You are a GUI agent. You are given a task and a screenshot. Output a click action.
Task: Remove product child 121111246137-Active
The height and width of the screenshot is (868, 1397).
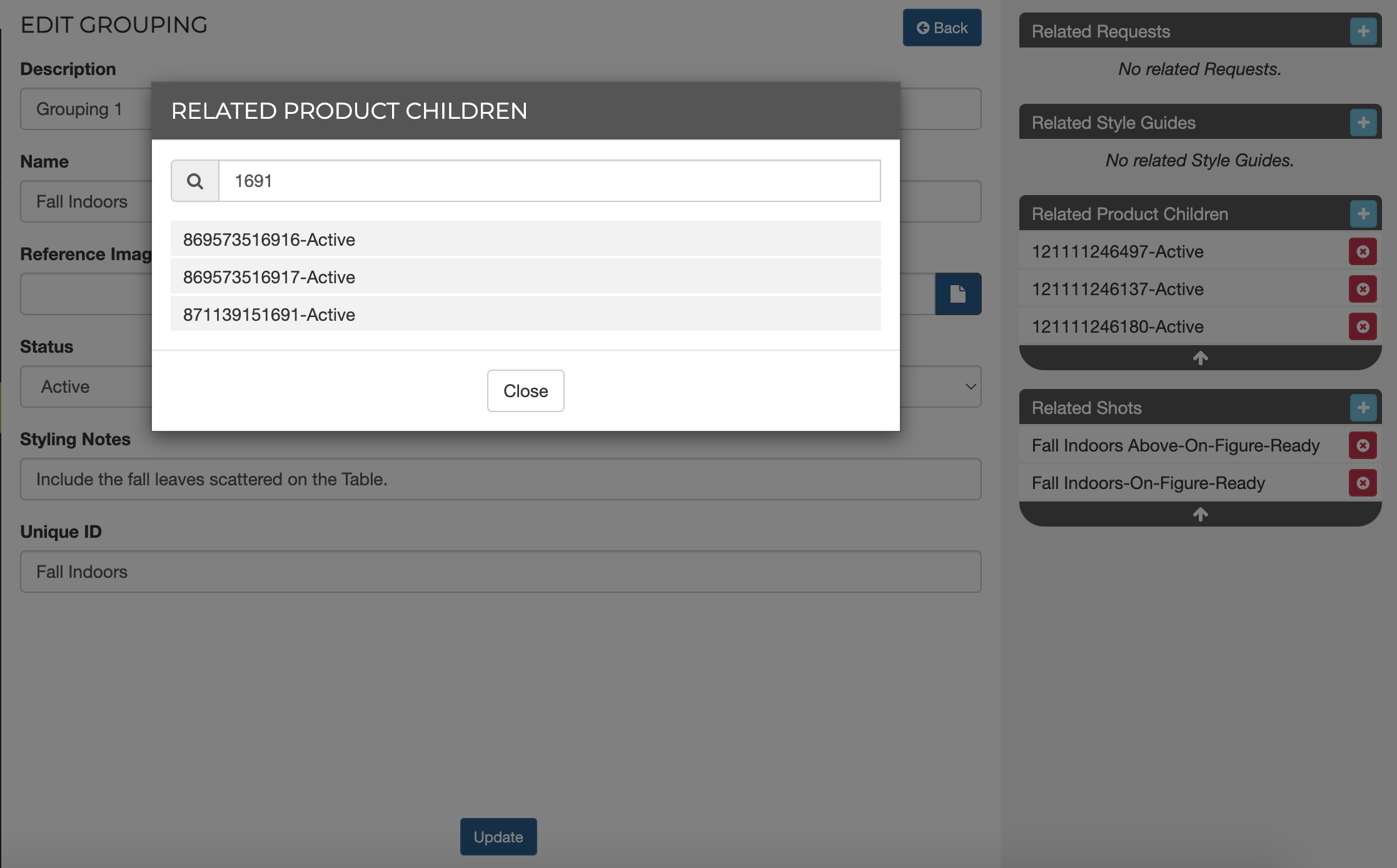pos(1363,290)
